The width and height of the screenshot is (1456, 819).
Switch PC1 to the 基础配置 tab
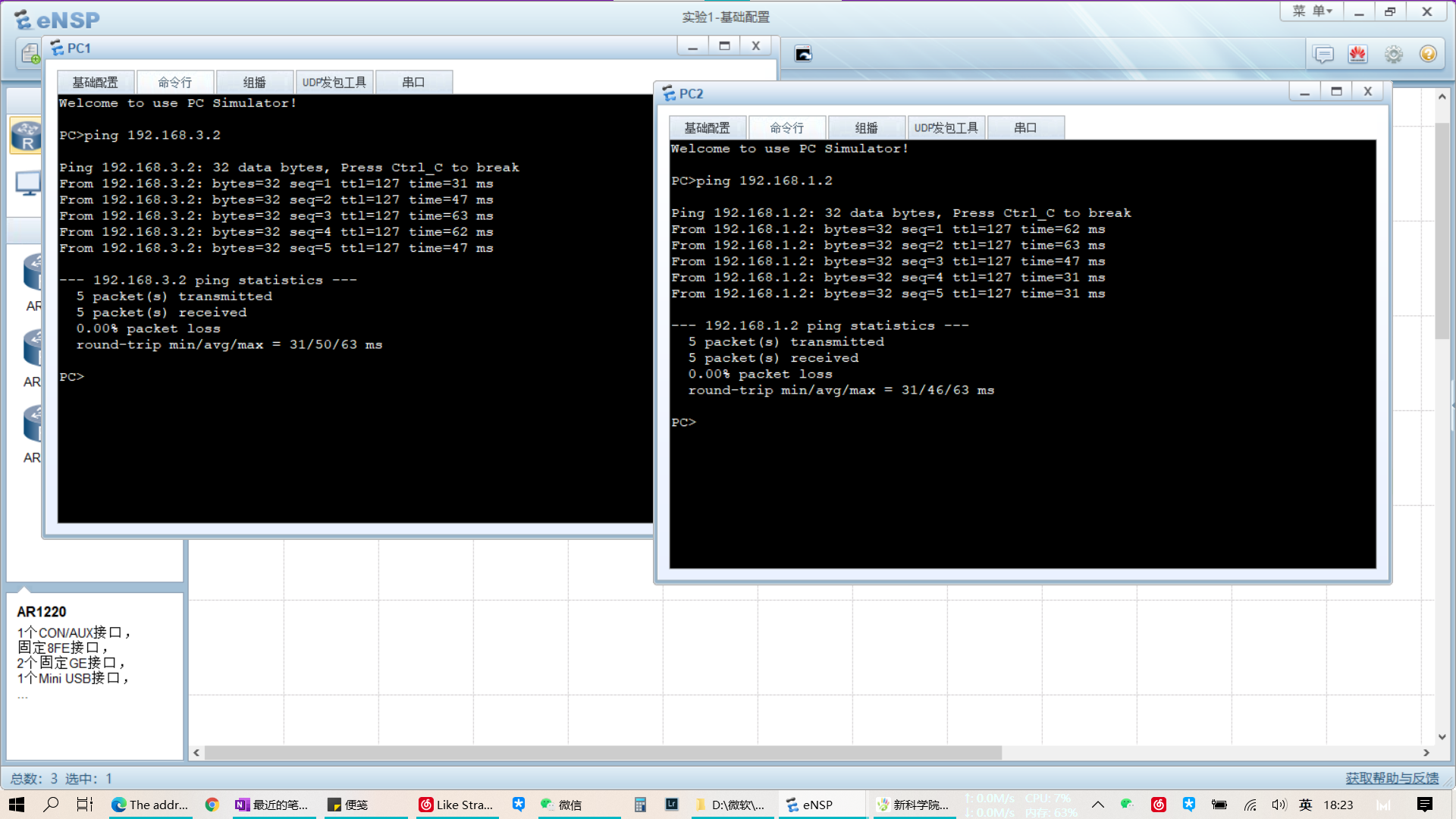[94, 81]
